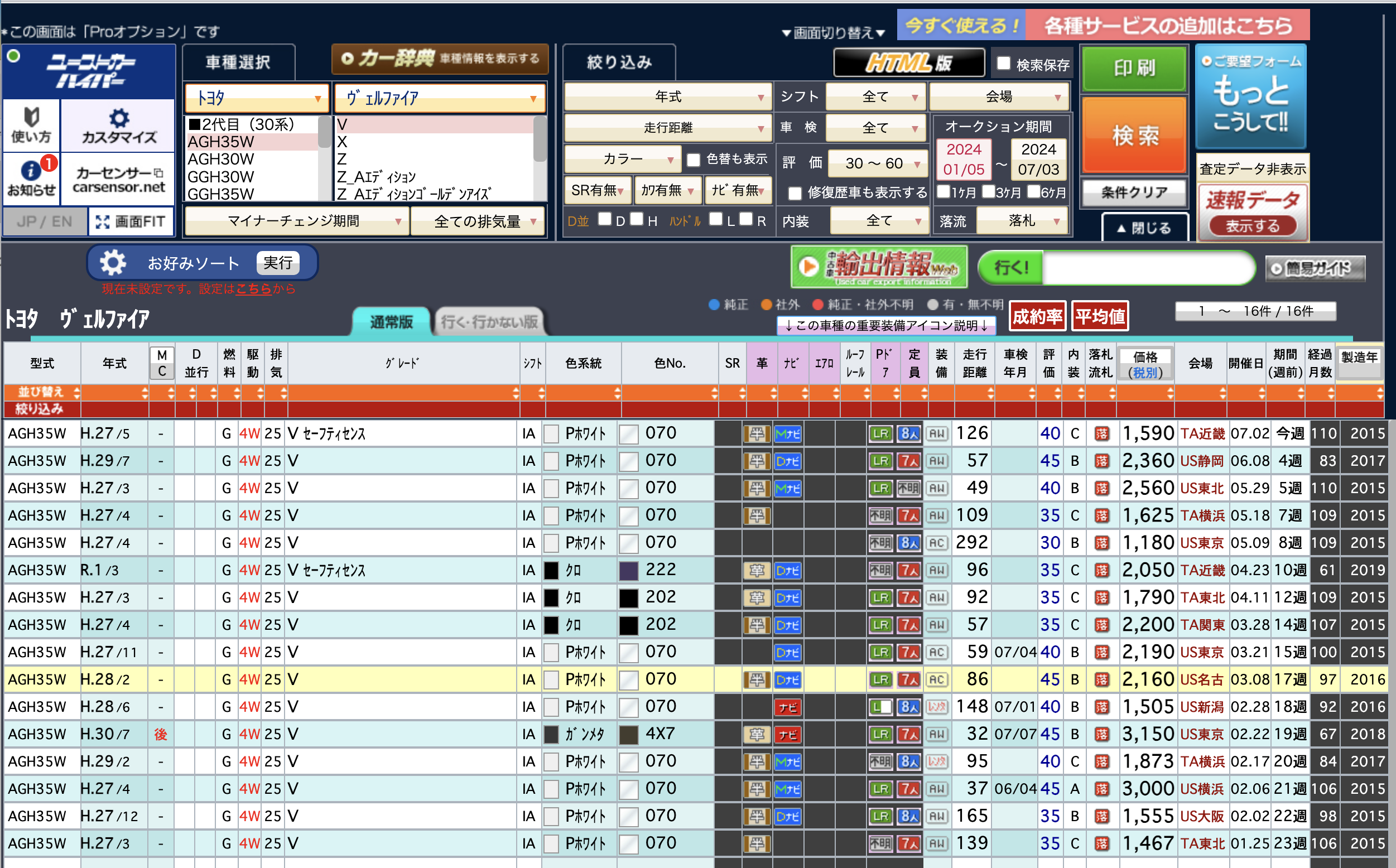Click the ユーストカーハイパー logo
1396x868 pixels.
[x=89, y=71]
